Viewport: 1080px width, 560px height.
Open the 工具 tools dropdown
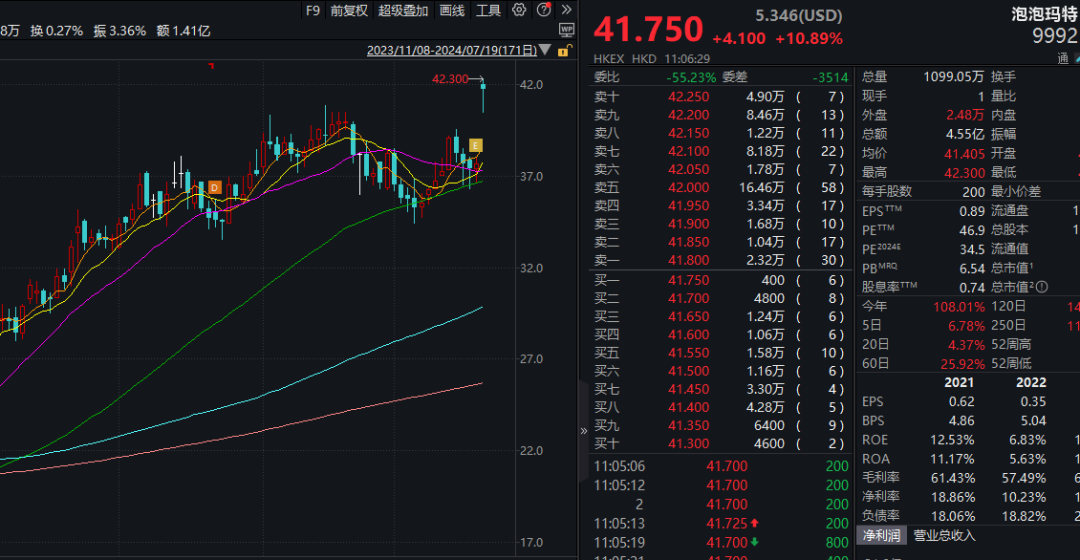point(488,11)
